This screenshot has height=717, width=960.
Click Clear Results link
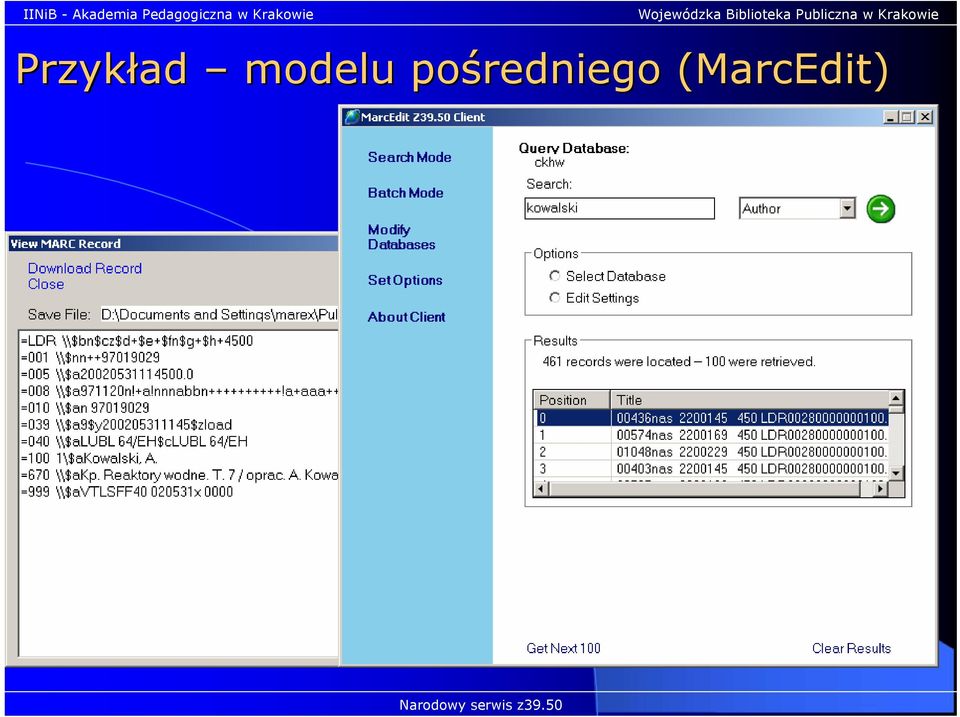(x=852, y=648)
